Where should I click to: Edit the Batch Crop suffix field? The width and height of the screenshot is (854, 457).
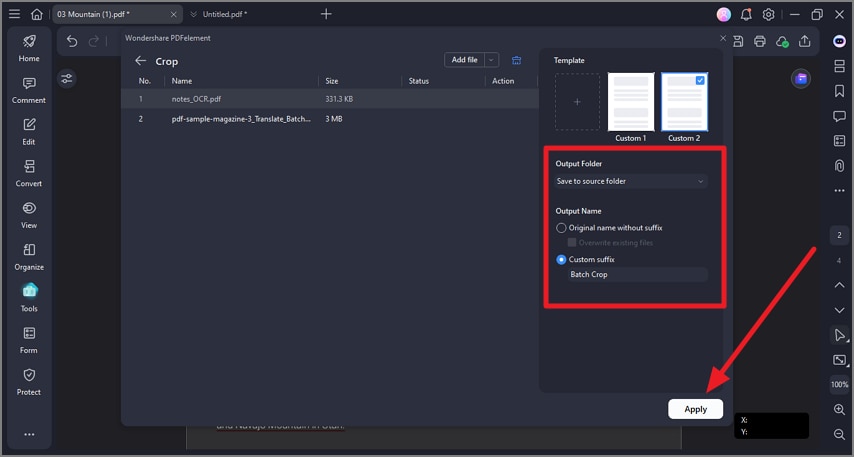pos(638,275)
